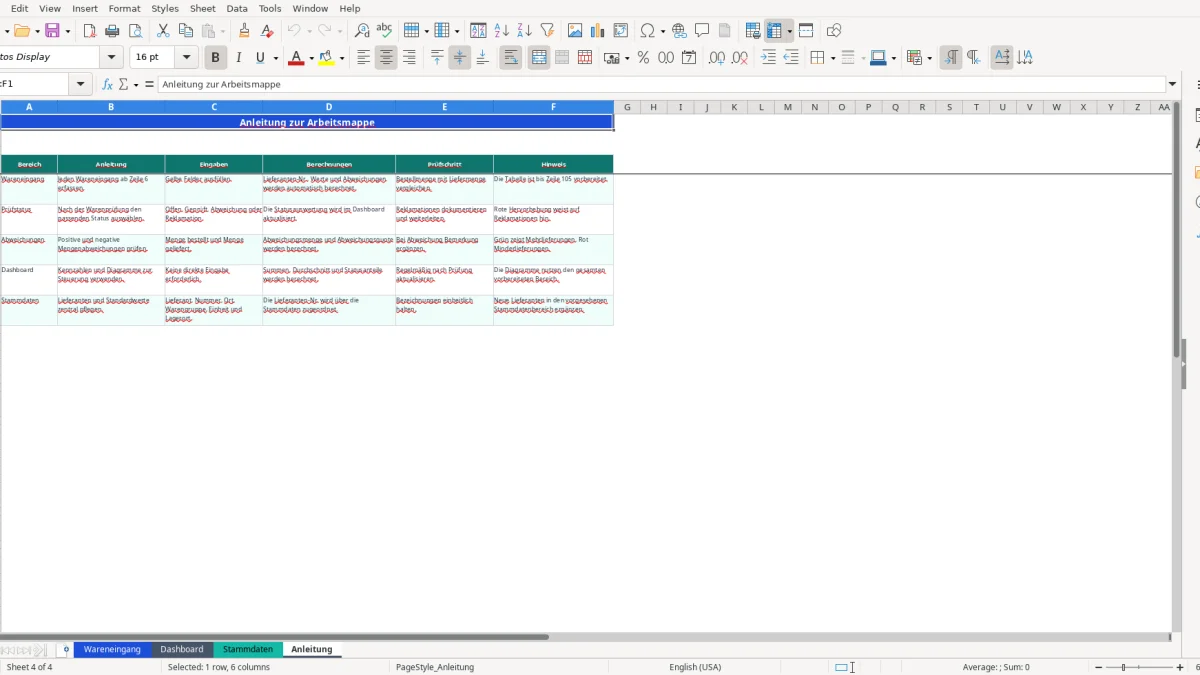Click the AutoFilter funnel icon

tap(547, 31)
